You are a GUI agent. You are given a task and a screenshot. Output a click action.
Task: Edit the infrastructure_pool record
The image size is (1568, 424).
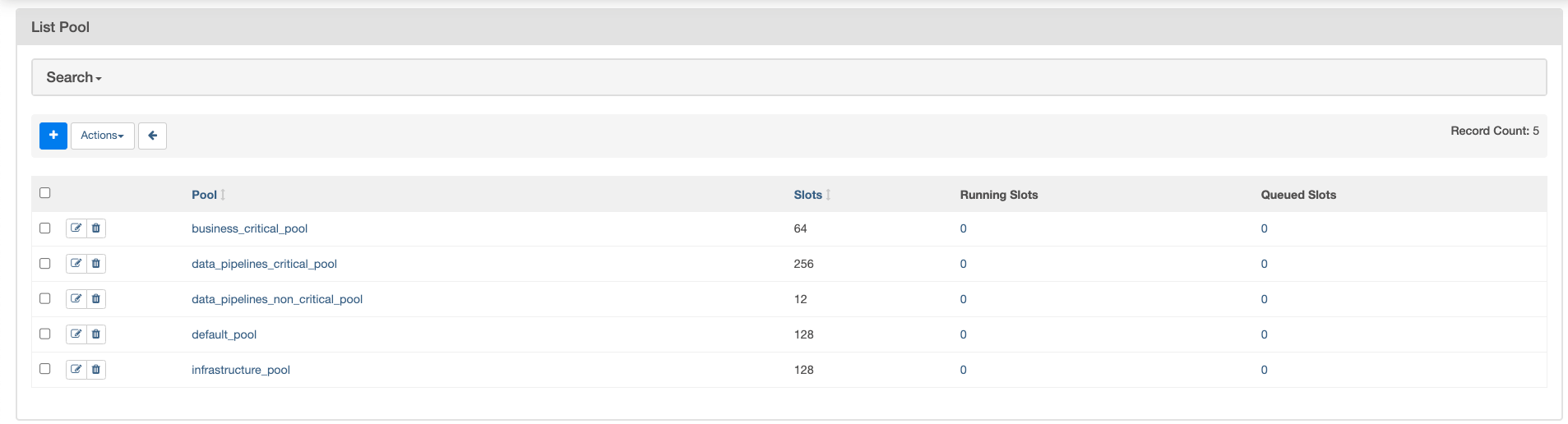[76, 370]
